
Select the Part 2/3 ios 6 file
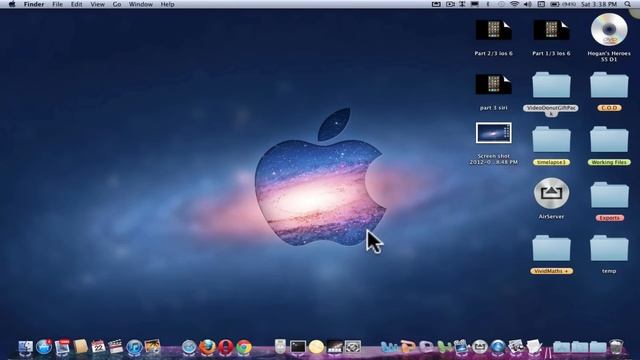point(493,38)
